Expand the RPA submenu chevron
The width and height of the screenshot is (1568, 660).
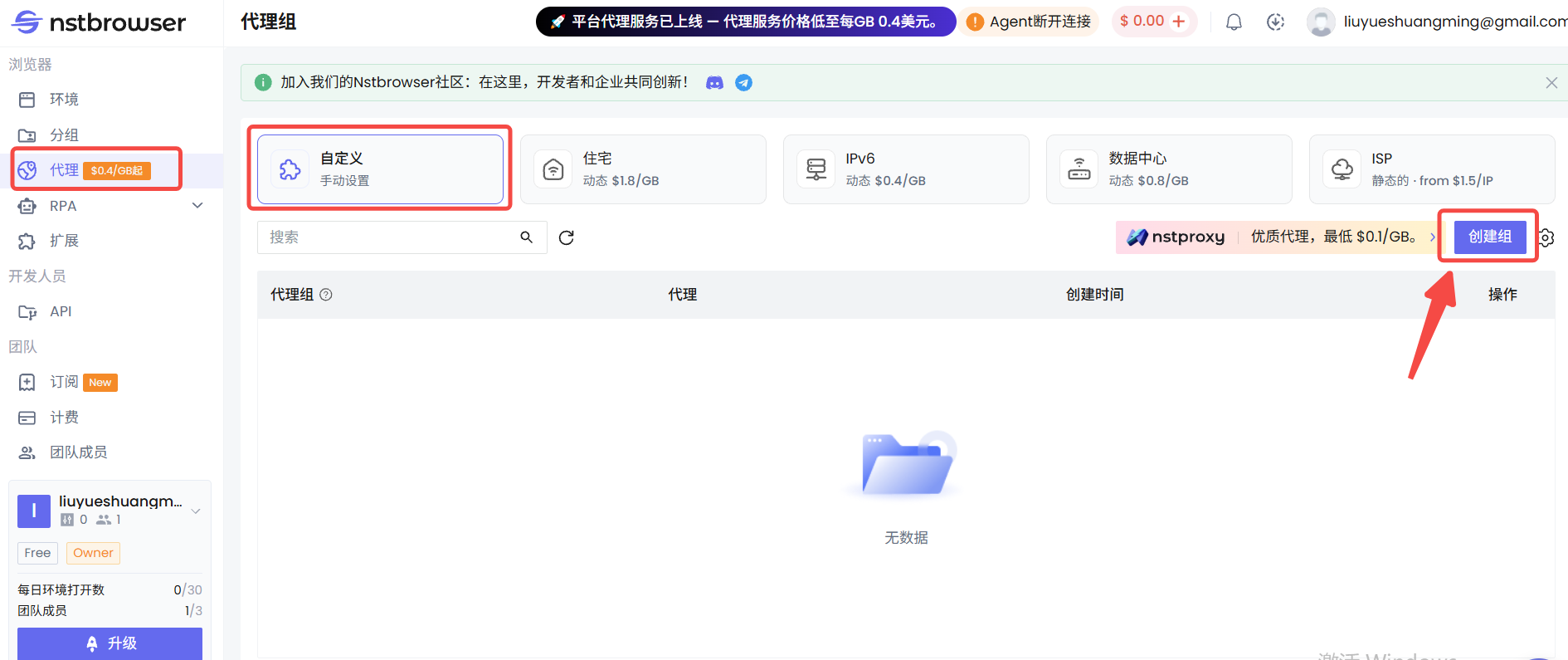pos(197,206)
